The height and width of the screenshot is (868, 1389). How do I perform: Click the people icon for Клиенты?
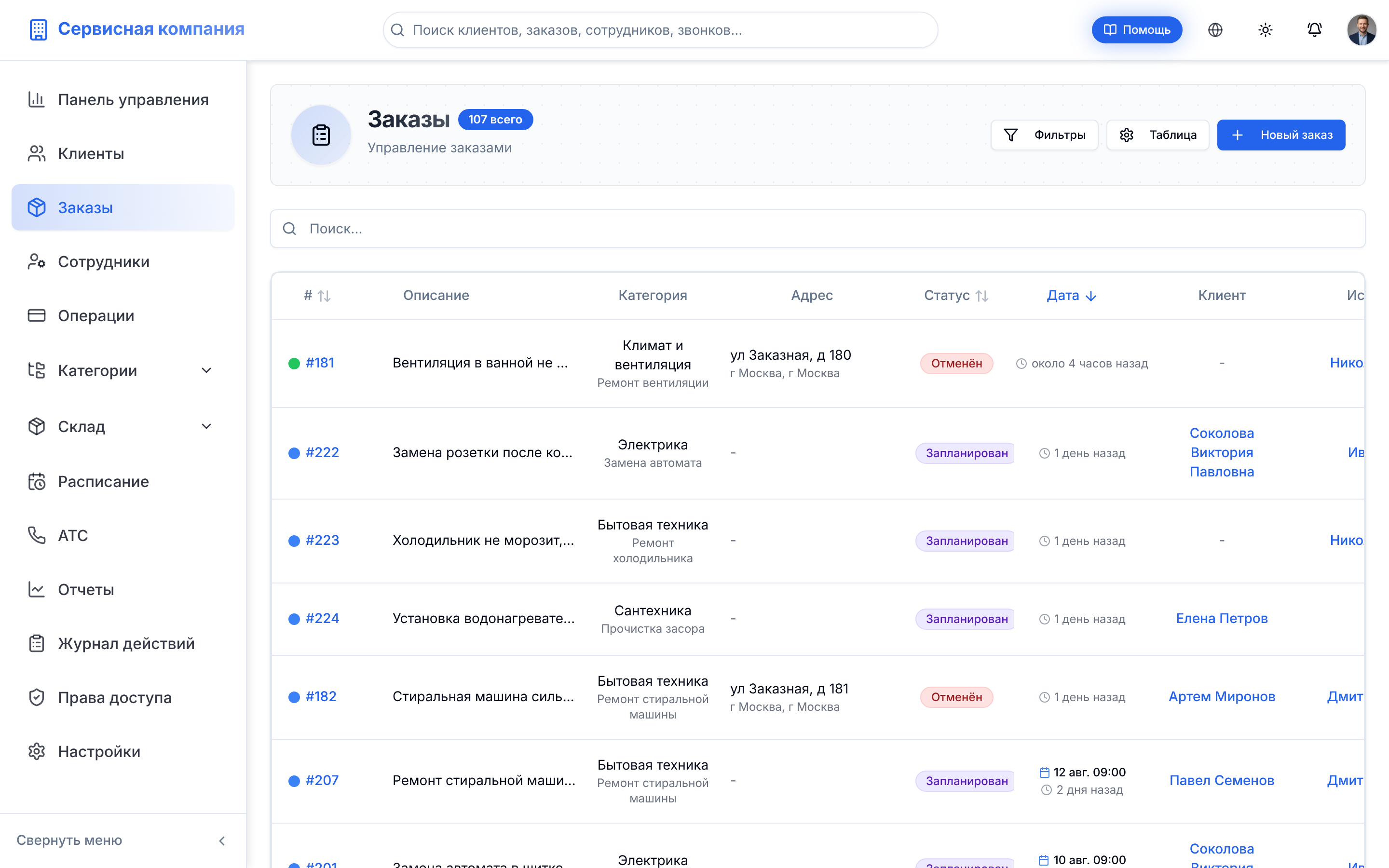[37, 153]
